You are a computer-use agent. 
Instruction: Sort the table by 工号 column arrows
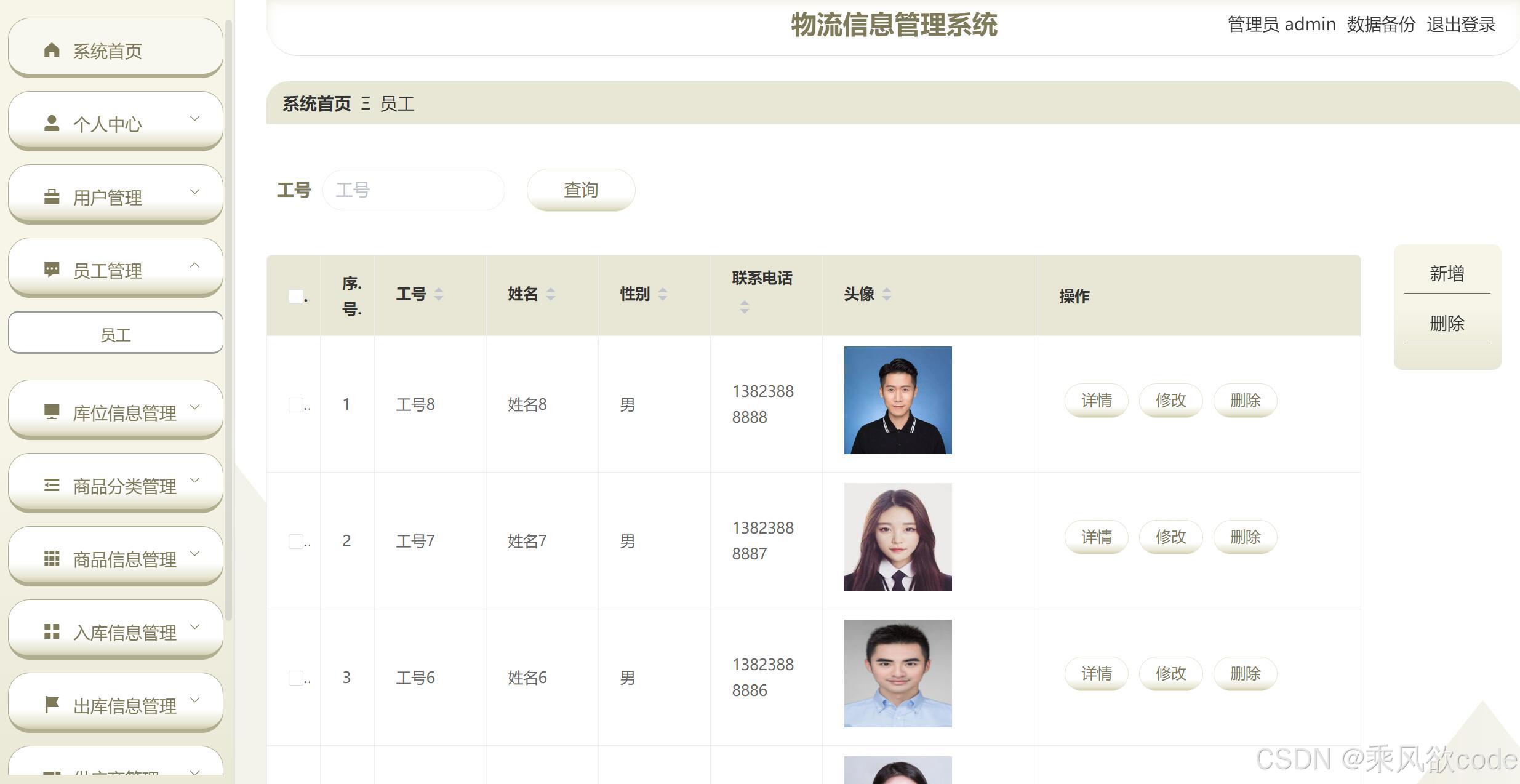point(439,294)
